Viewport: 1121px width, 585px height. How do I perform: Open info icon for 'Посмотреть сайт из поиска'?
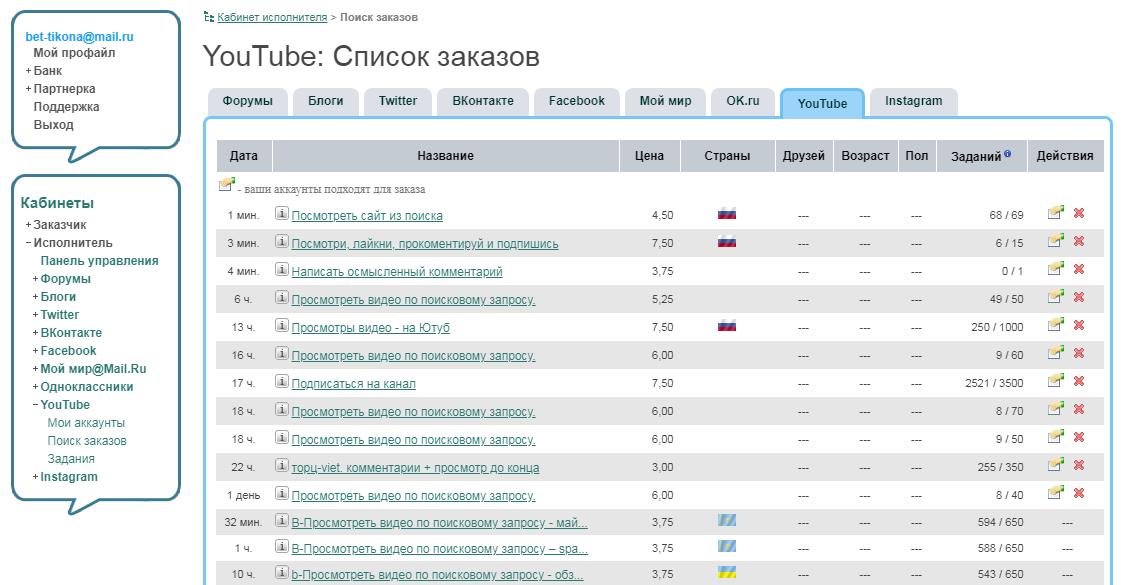click(x=282, y=214)
